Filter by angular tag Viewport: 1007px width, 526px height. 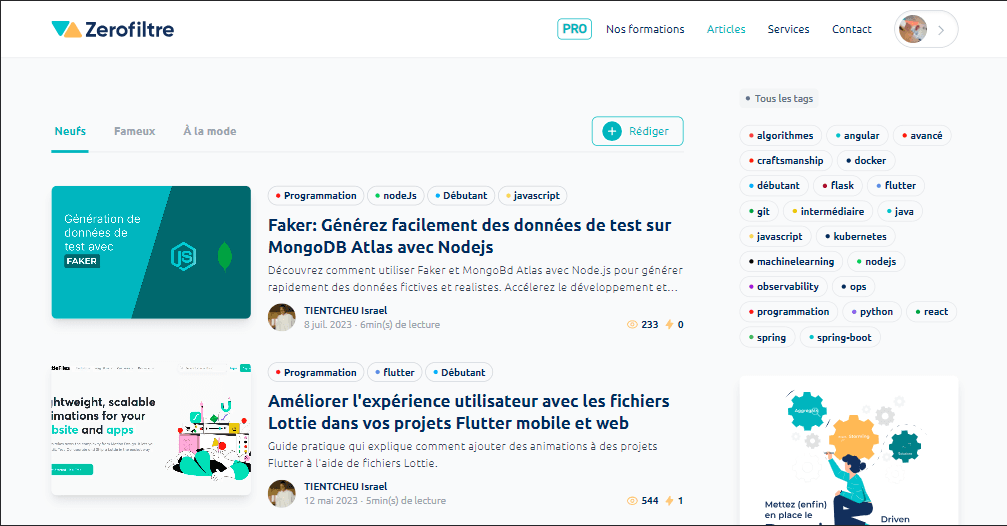tap(857, 136)
